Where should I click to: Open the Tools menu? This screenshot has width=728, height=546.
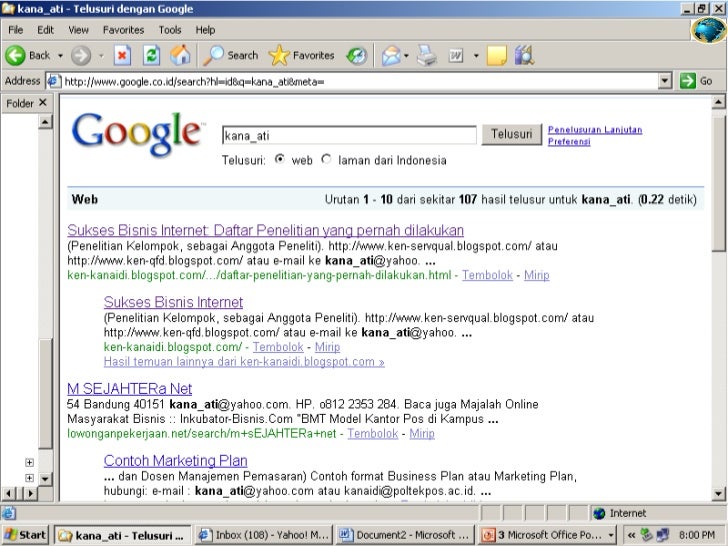point(170,30)
